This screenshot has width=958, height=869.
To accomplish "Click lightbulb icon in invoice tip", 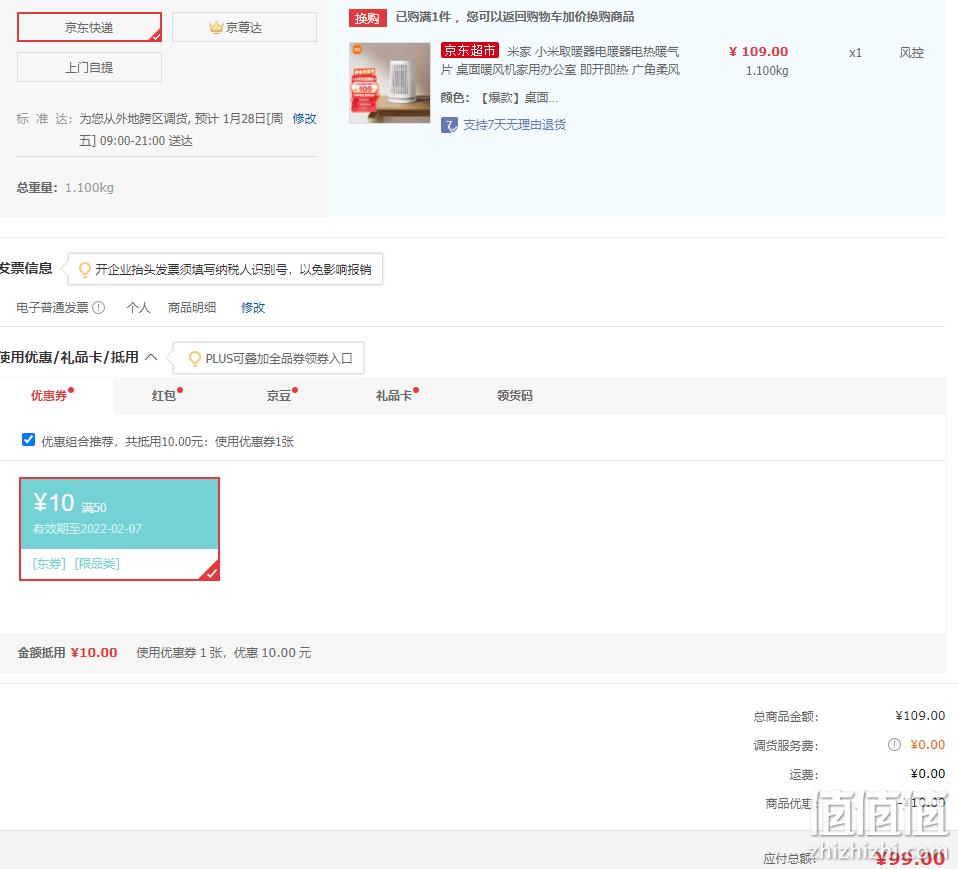I will 85,270.
